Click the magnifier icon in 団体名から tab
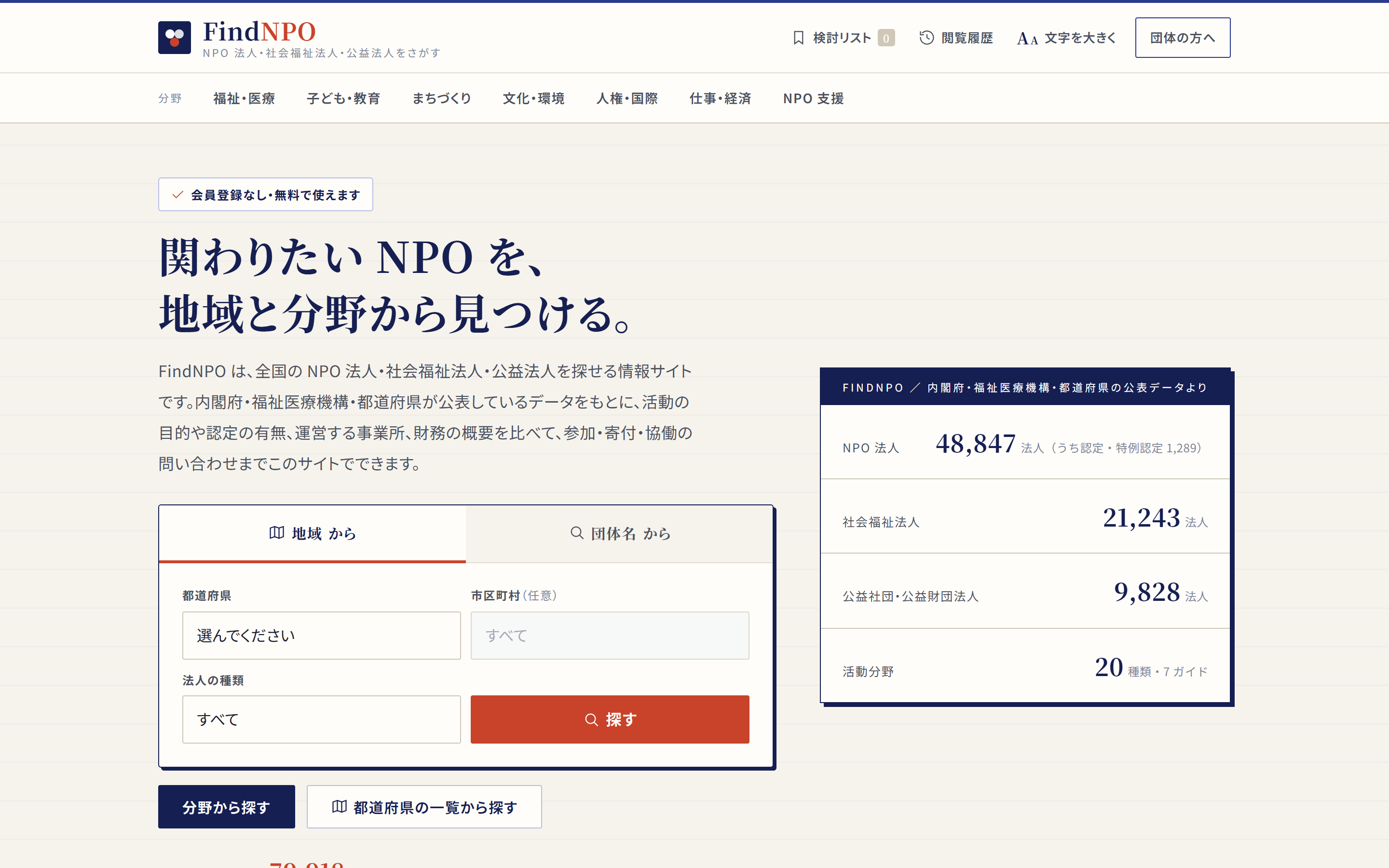 tap(577, 533)
